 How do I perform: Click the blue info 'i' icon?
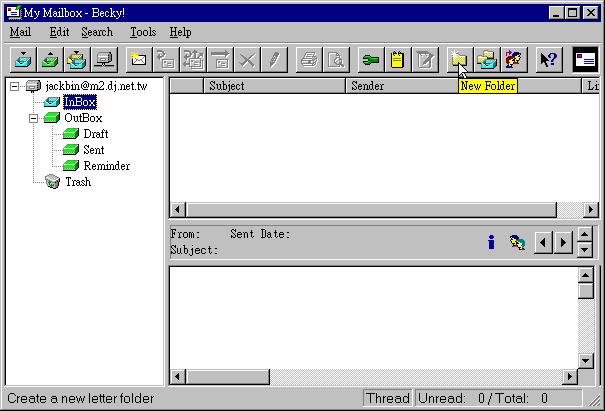click(x=491, y=242)
